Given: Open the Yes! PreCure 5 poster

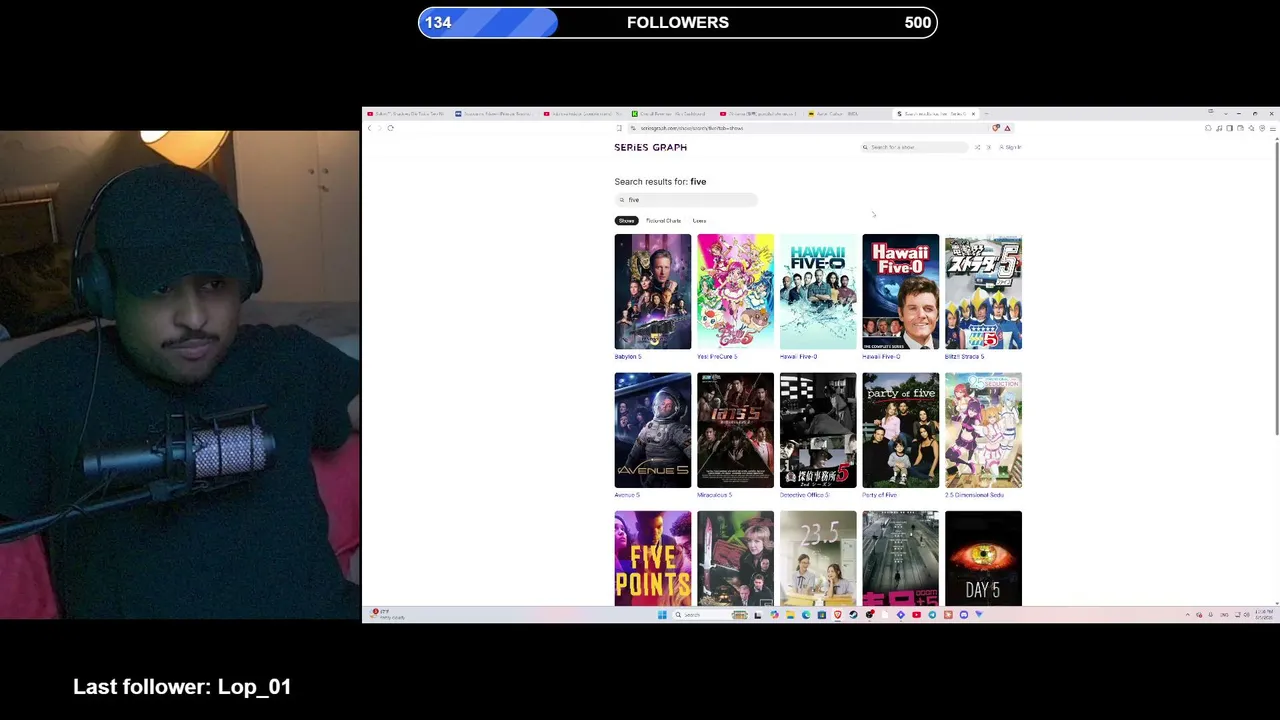Looking at the screenshot, I should coord(735,292).
